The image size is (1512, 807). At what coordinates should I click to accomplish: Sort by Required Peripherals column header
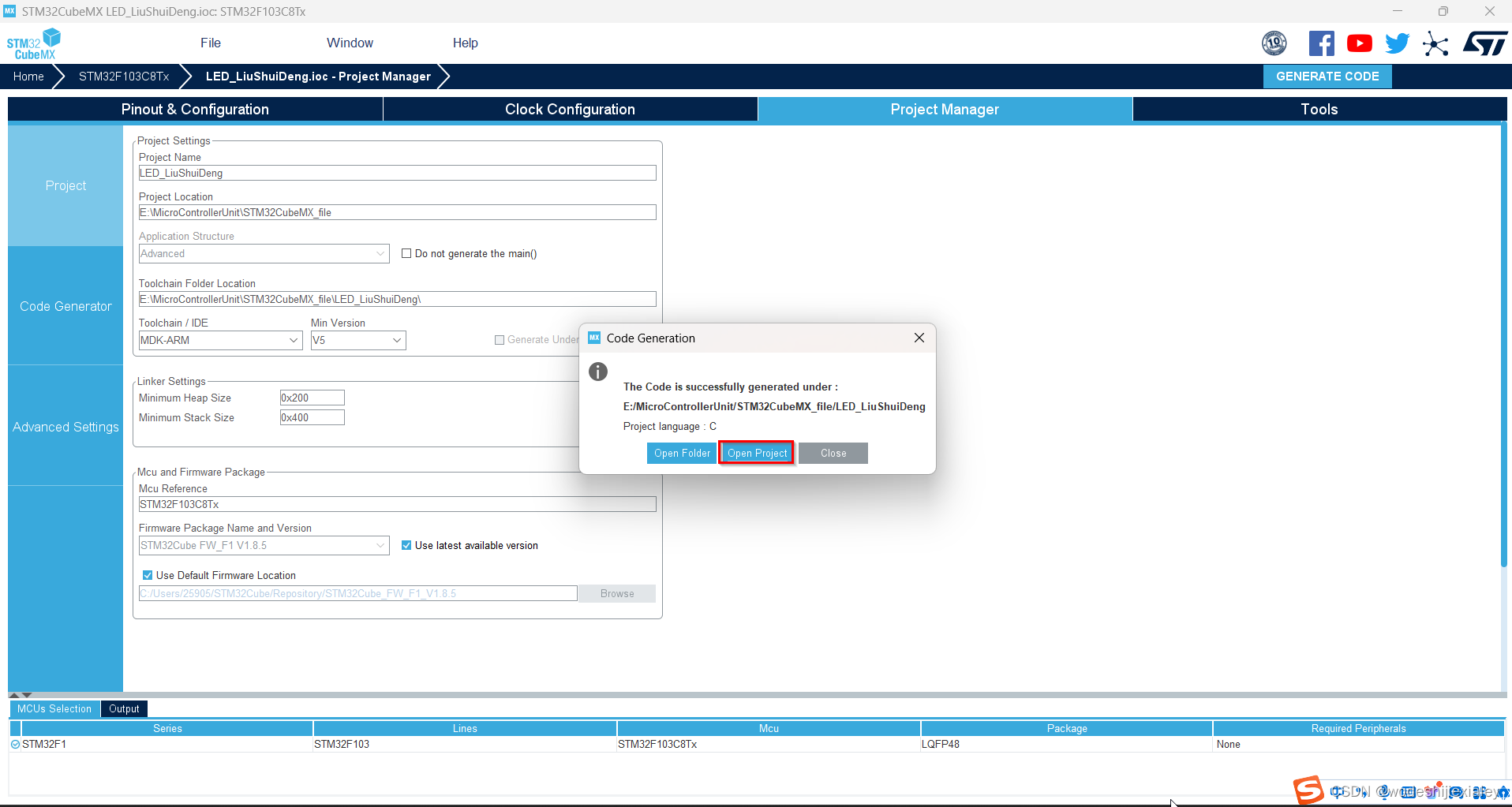(x=1358, y=728)
